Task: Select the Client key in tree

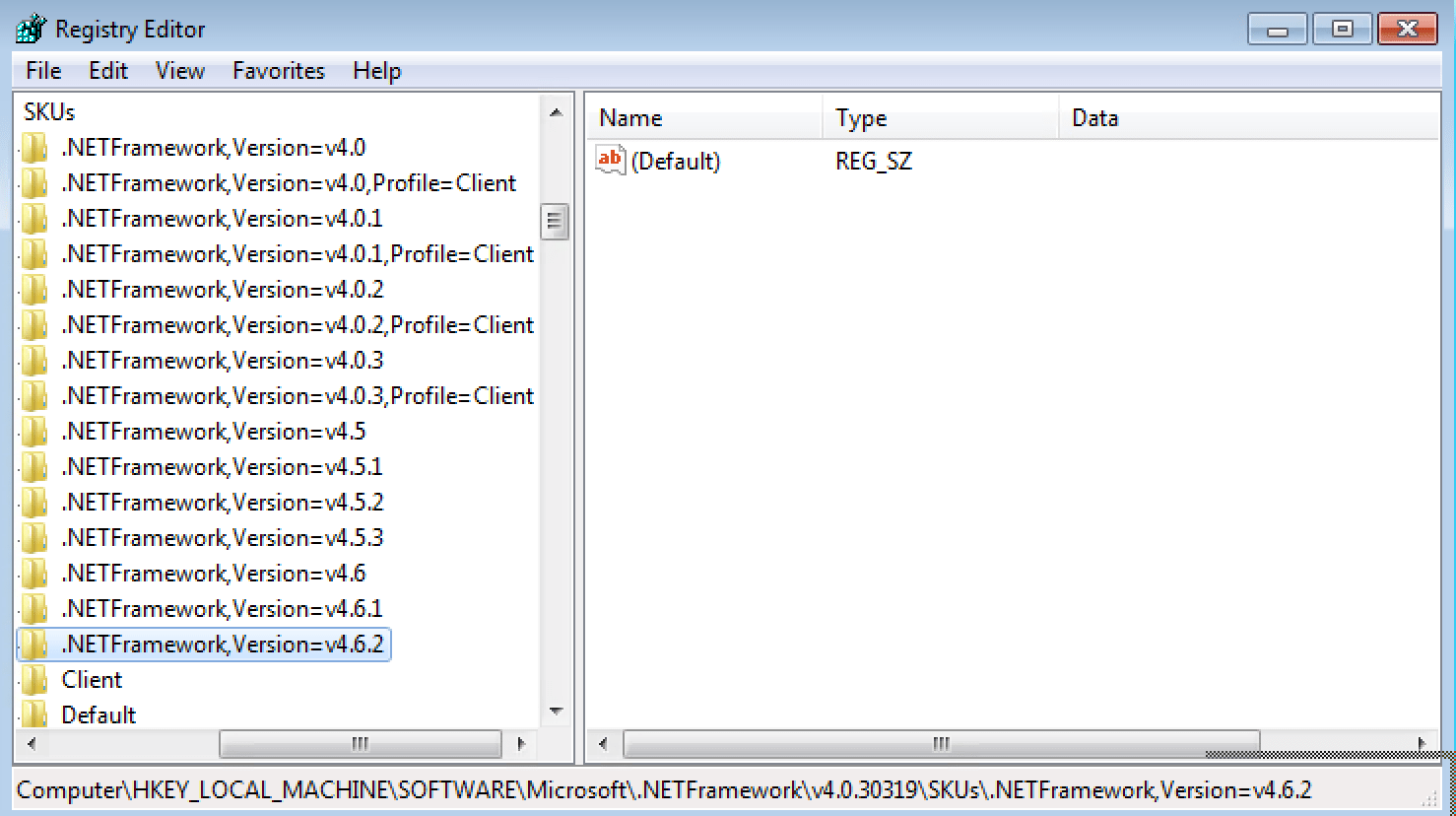Action: (x=92, y=680)
